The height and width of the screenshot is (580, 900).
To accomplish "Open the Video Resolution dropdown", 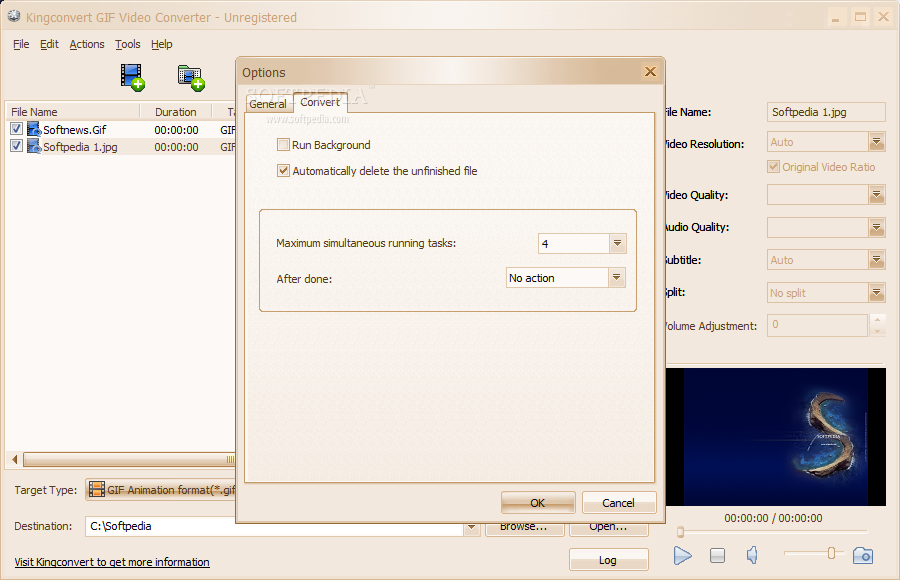I will pyautogui.click(x=876, y=142).
